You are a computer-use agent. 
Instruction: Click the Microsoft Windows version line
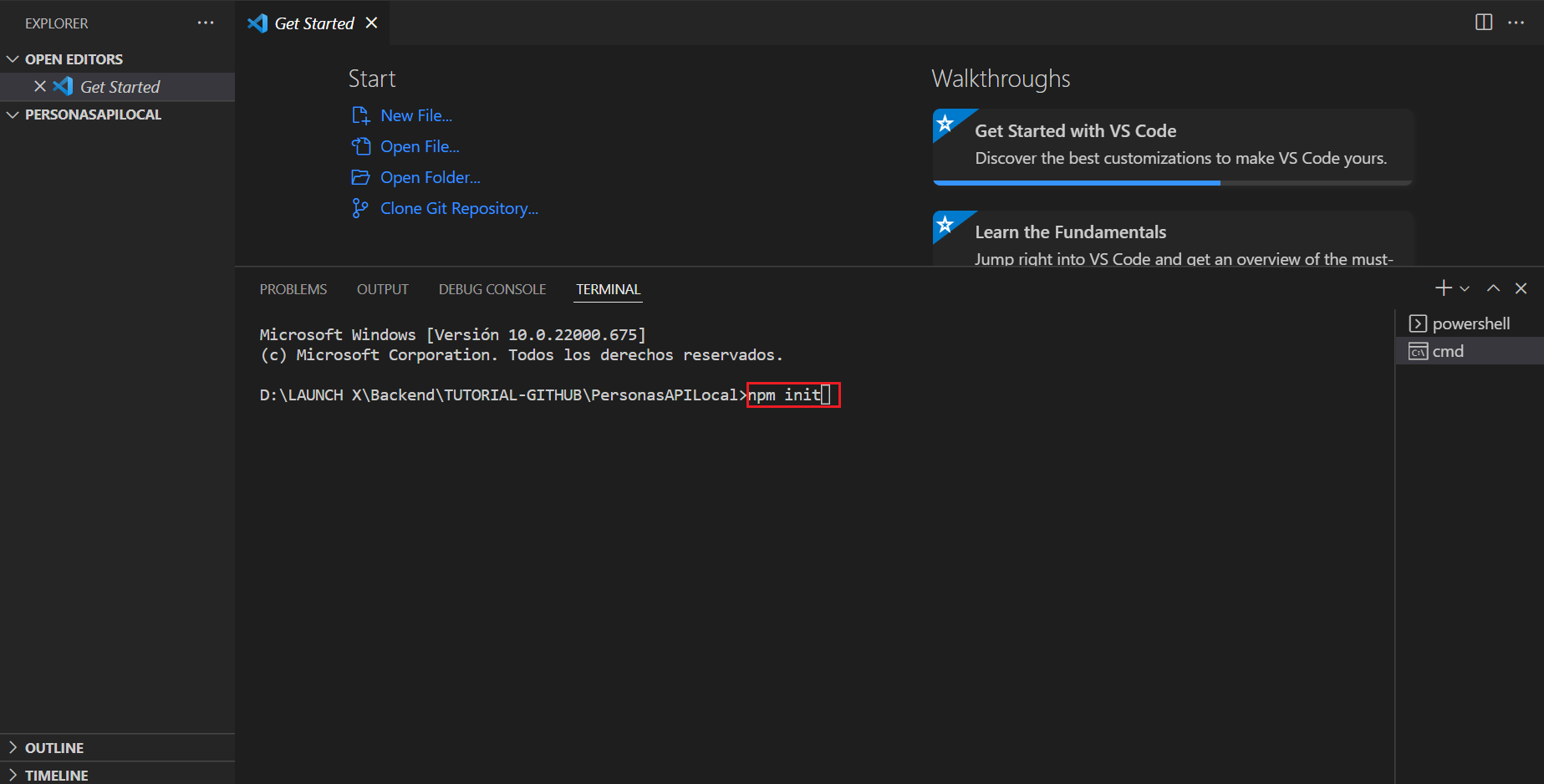tap(453, 334)
